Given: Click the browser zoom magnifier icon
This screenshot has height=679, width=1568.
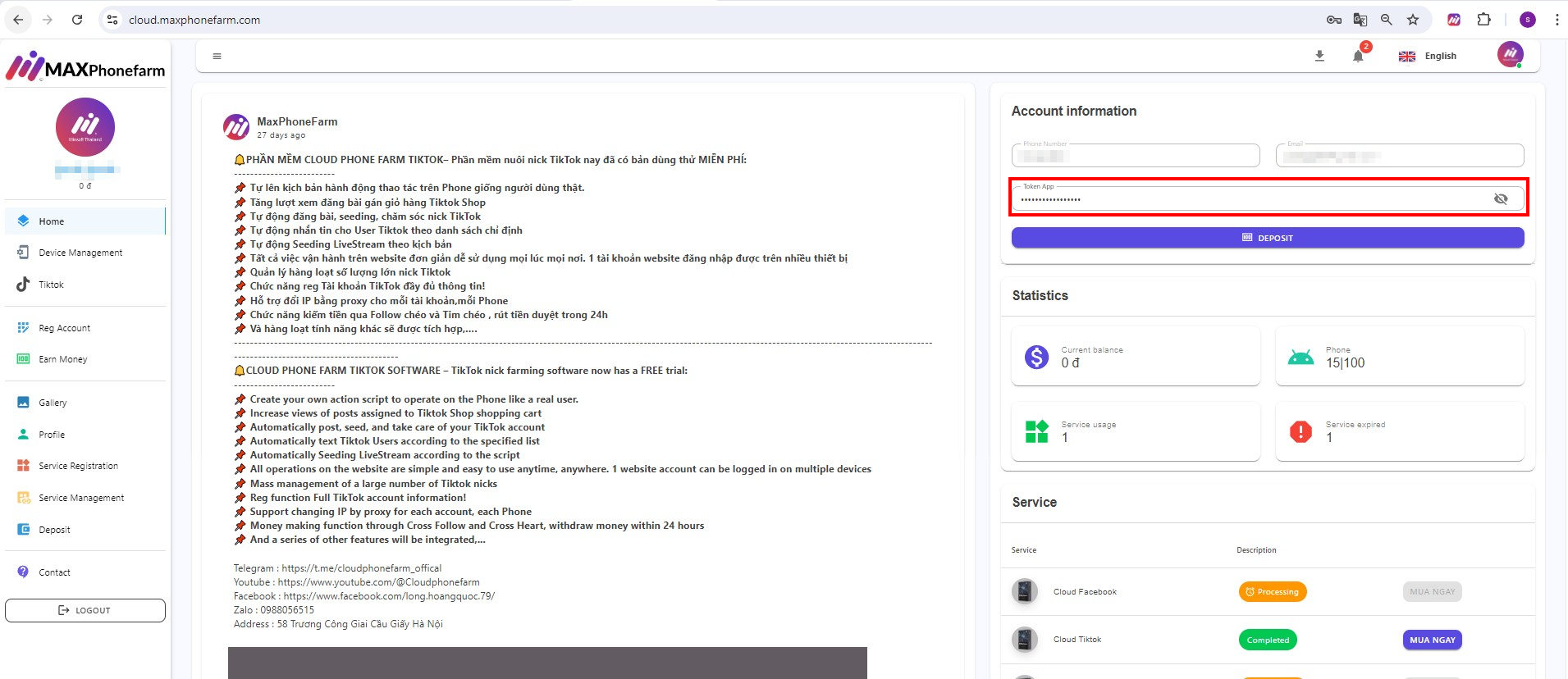Looking at the screenshot, I should click(1387, 20).
